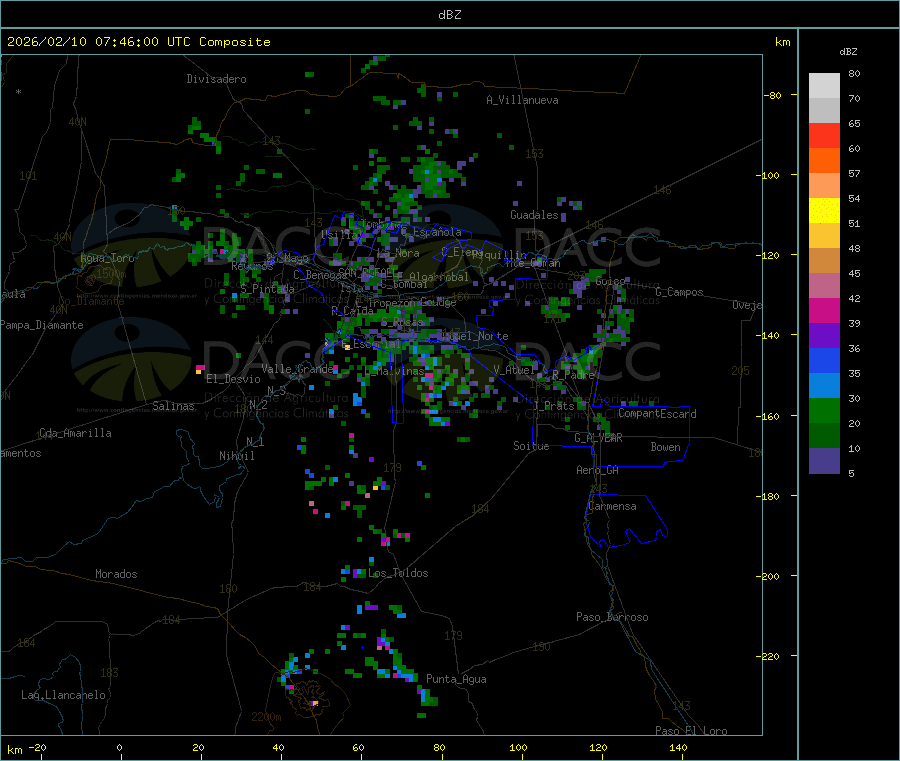Click the S_Pintada map label

[x=267, y=289]
